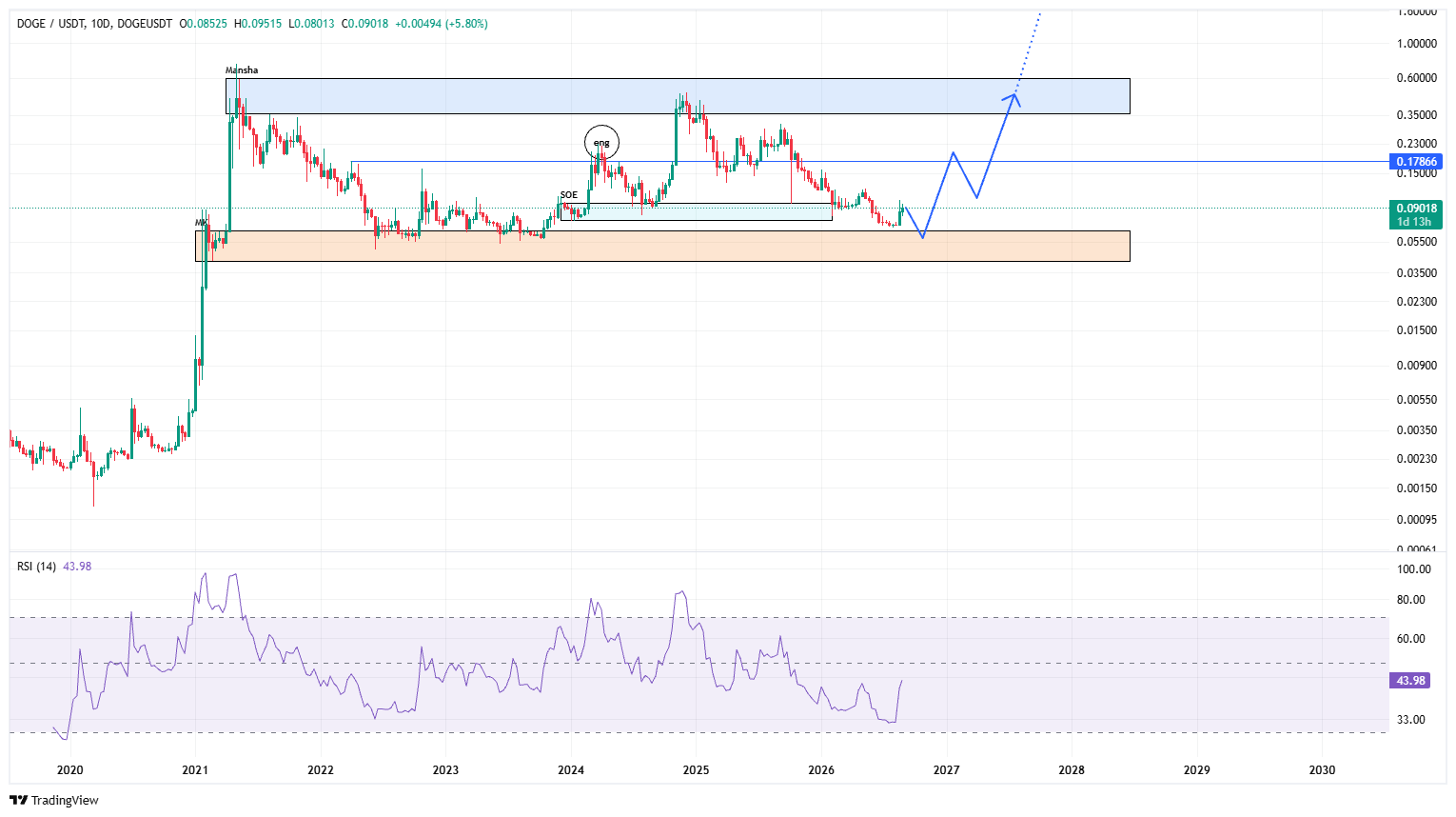
Task: Click the blue 0.17866 price label
Action: (x=1416, y=162)
